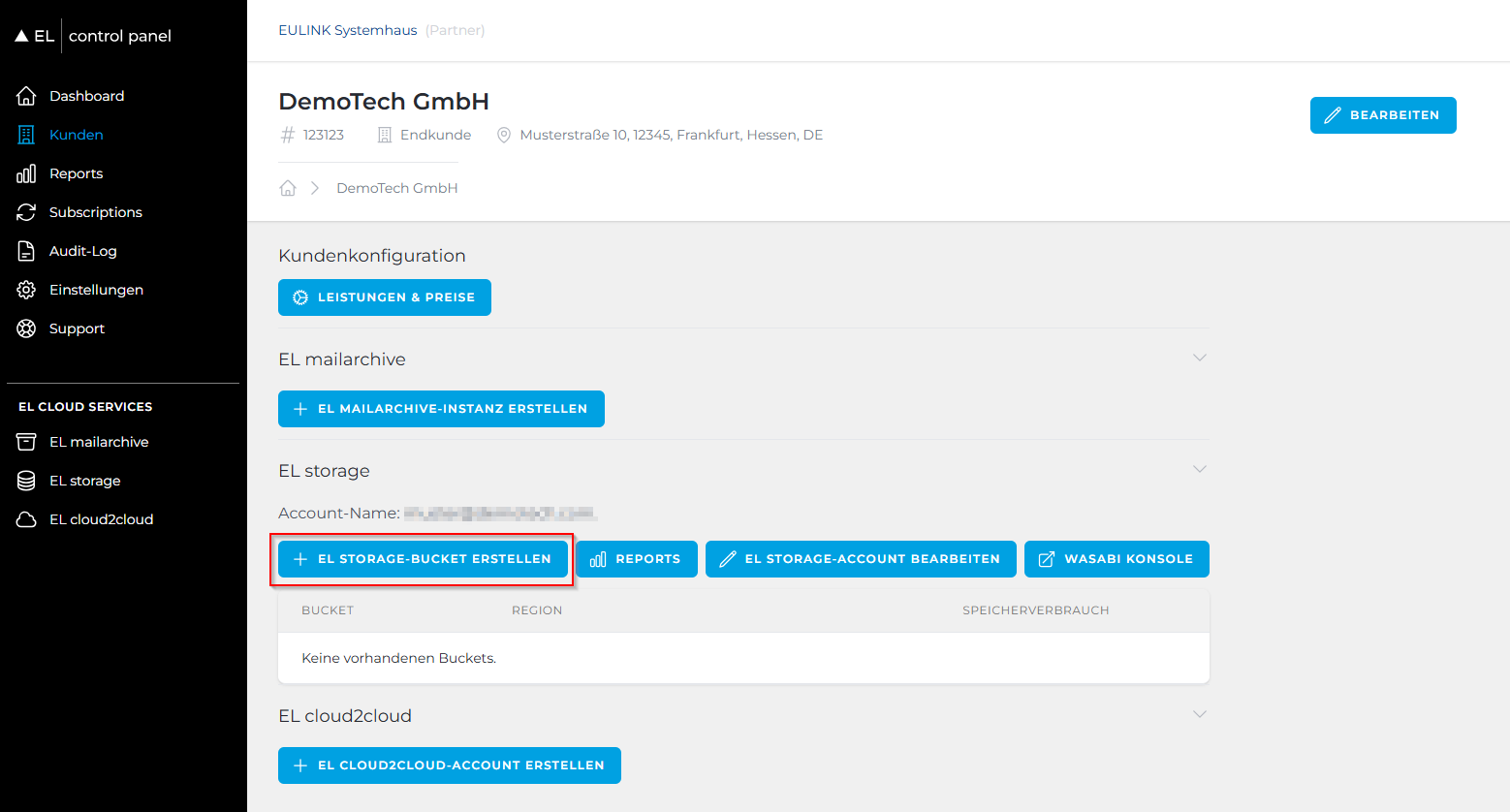Collapse the EL storage section chevron
Screen dimensions: 1510x812
(x=1199, y=470)
